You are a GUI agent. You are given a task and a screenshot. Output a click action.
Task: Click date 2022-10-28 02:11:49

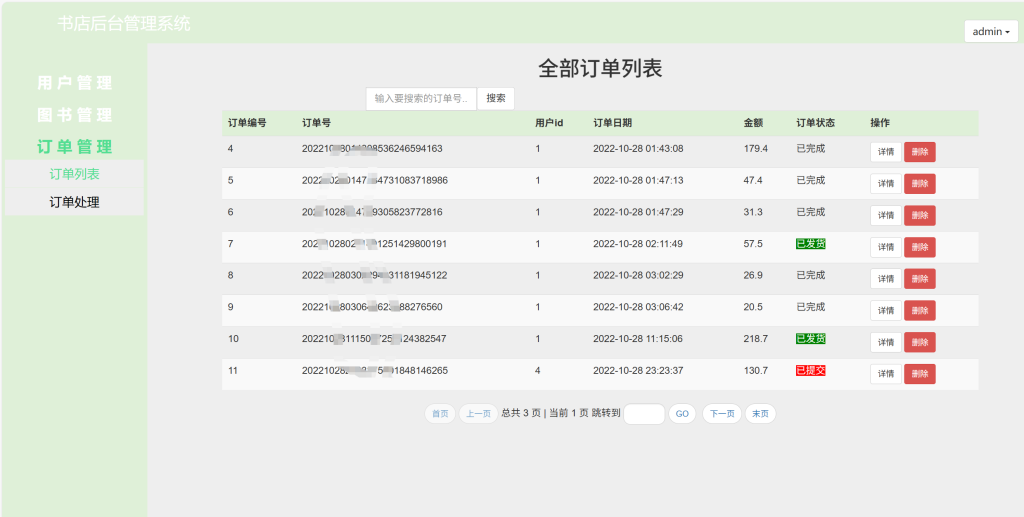(x=638, y=243)
